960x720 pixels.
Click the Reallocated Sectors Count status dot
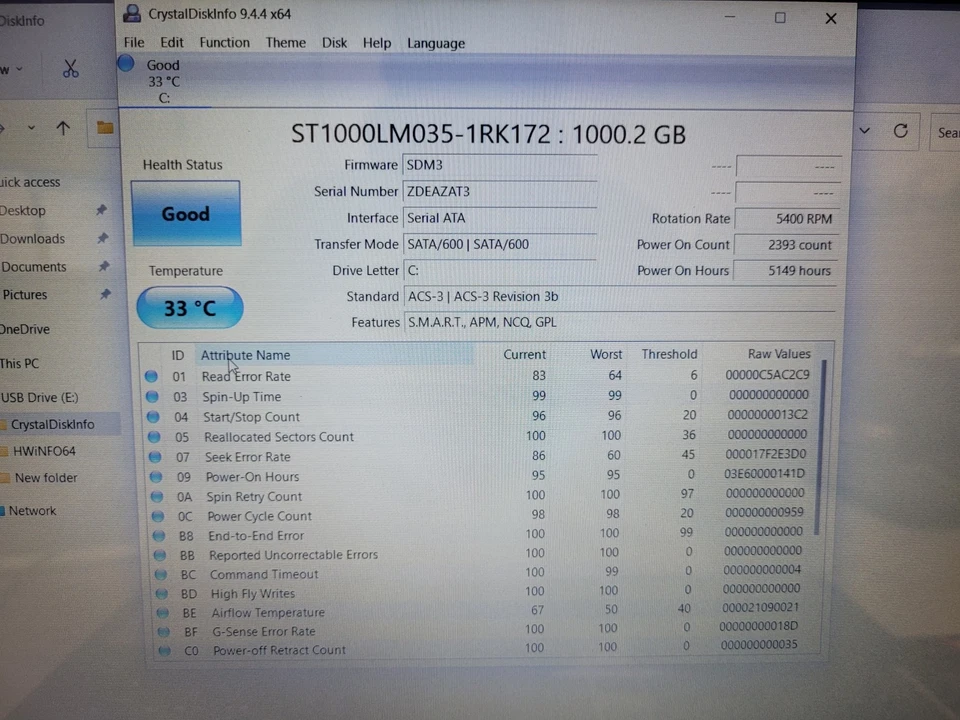coord(154,437)
